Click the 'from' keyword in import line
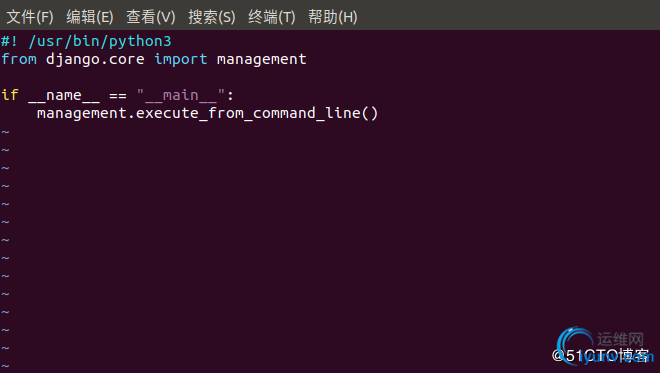This screenshot has width=660, height=373. tap(19, 59)
